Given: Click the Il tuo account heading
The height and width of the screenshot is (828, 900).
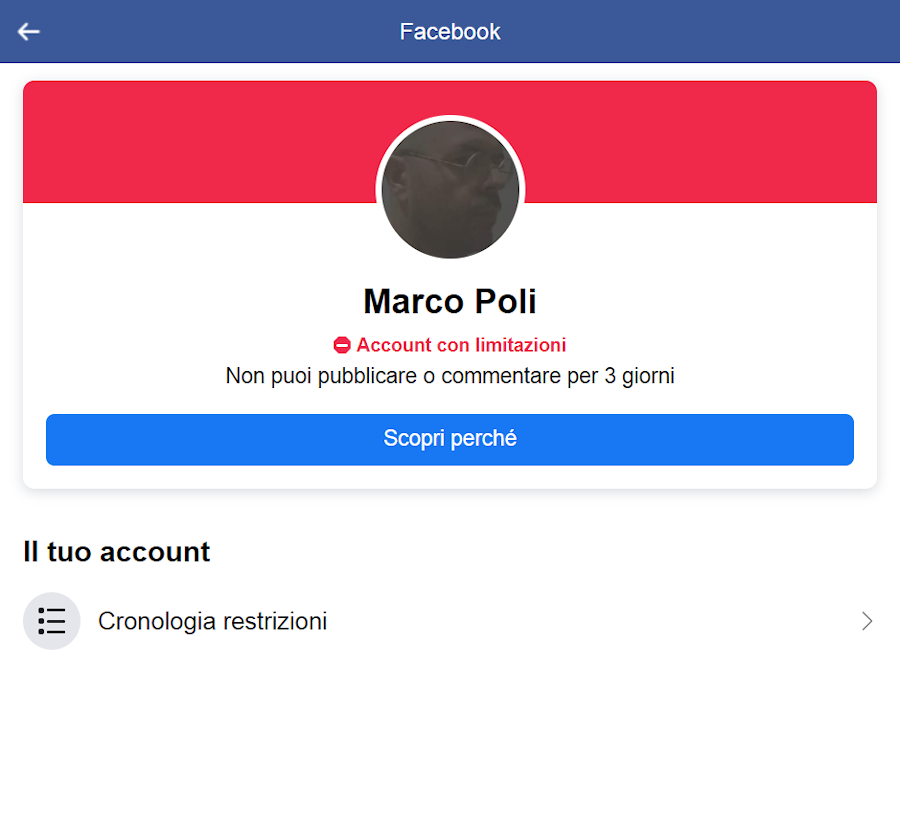Looking at the screenshot, I should pos(117,552).
